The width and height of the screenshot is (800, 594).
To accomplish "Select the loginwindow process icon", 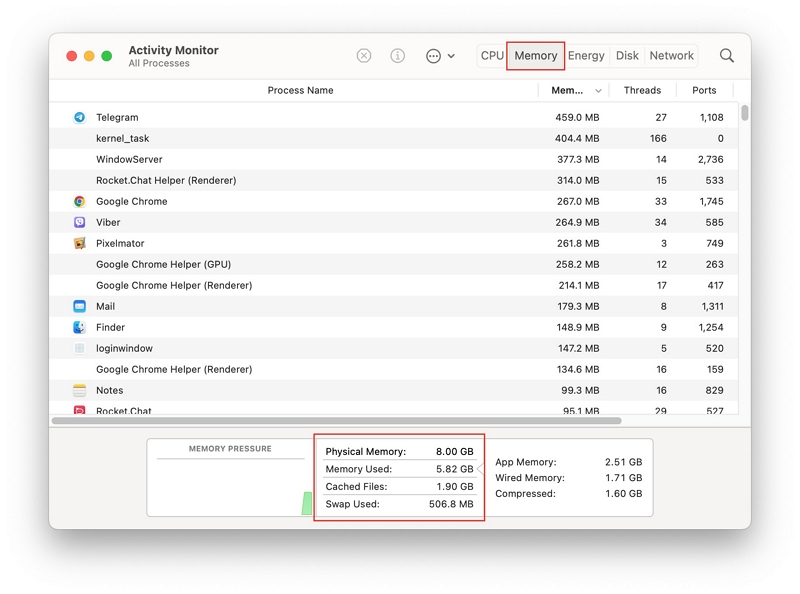I will (79, 348).
